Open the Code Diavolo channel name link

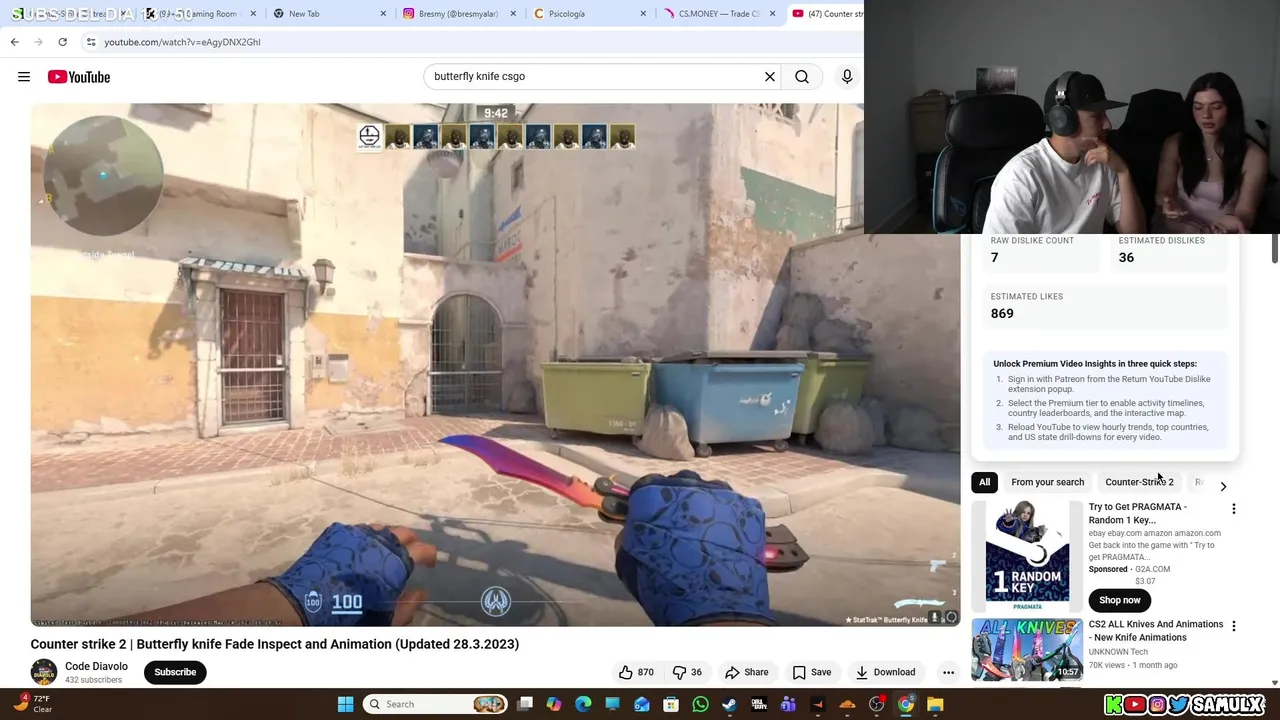[96, 666]
